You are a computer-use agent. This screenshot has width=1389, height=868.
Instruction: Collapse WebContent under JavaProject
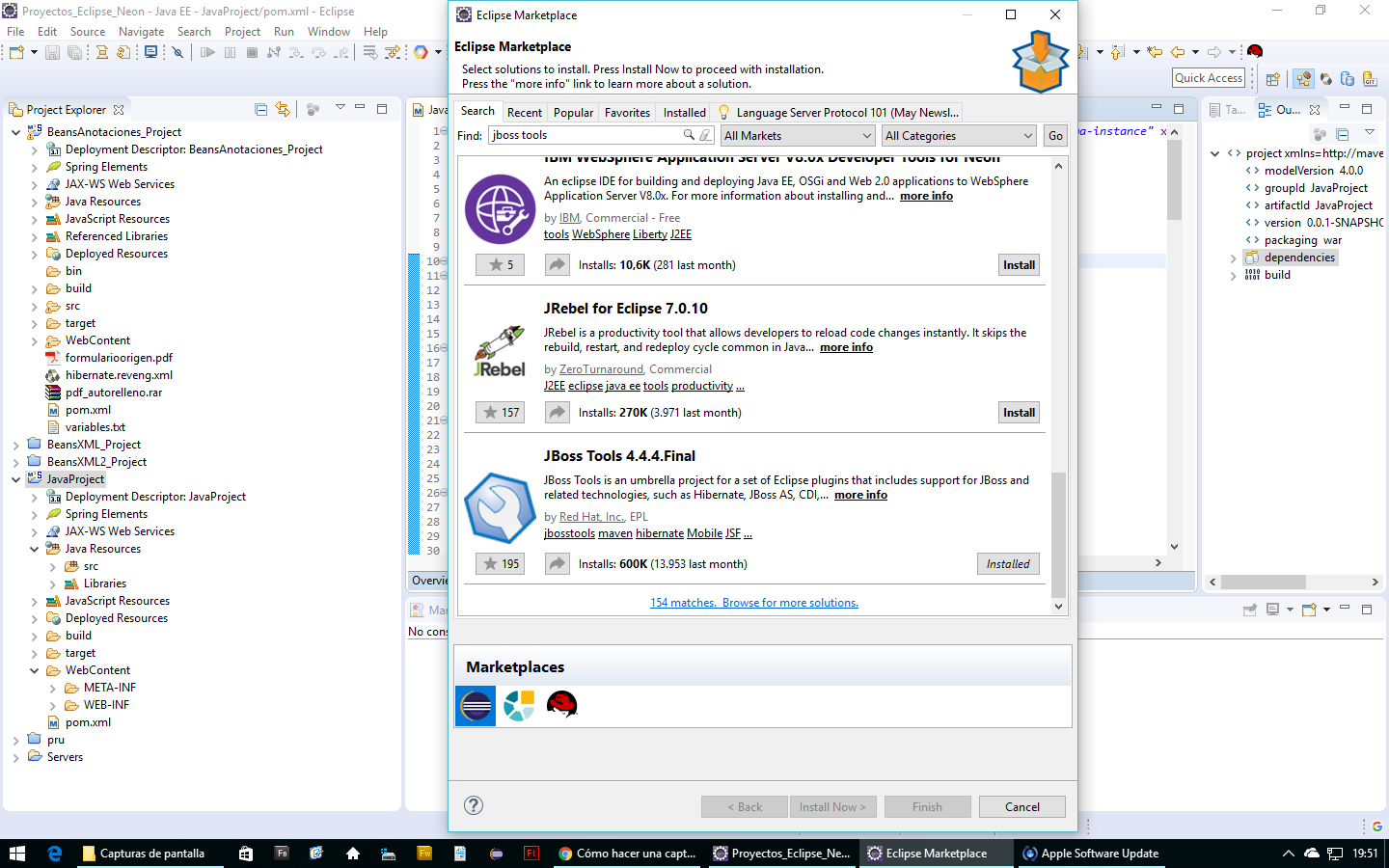(x=34, y=670)
